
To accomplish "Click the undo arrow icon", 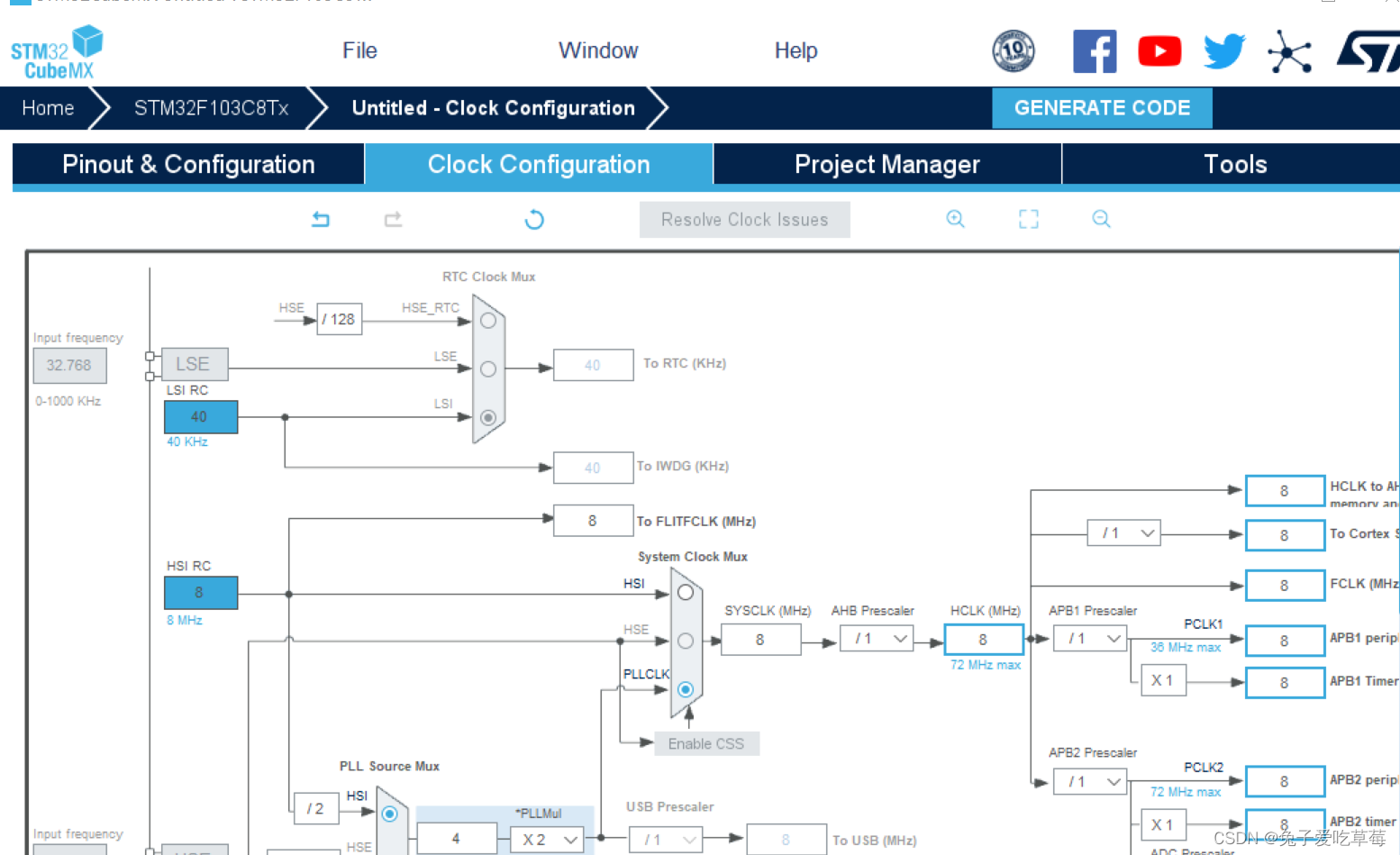I will click(x=321, y=219).
